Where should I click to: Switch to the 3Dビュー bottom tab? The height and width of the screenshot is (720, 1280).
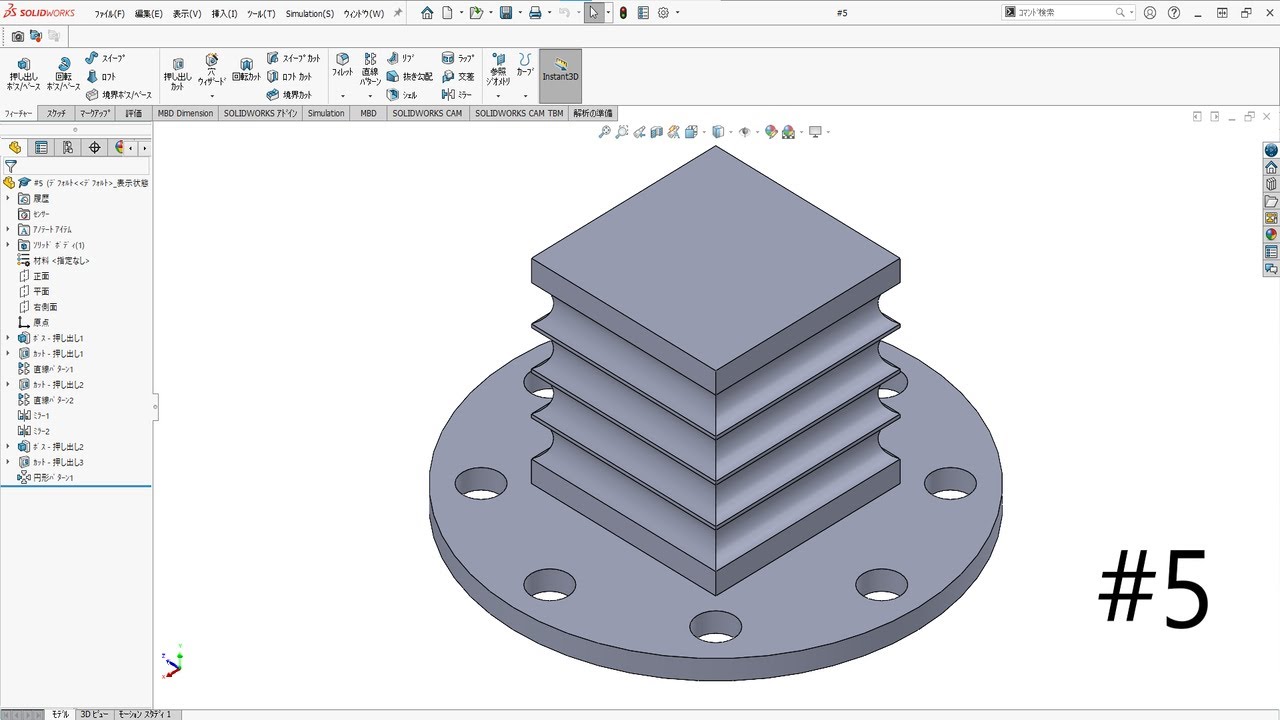click(x=95, y=714)
